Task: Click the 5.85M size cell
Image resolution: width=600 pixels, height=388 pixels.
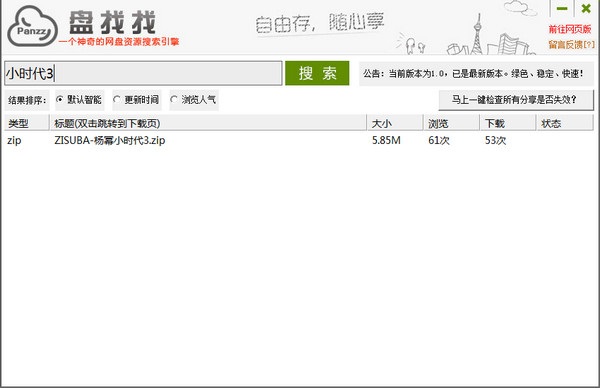Action: pyautogui.click(x=386, y=140)
